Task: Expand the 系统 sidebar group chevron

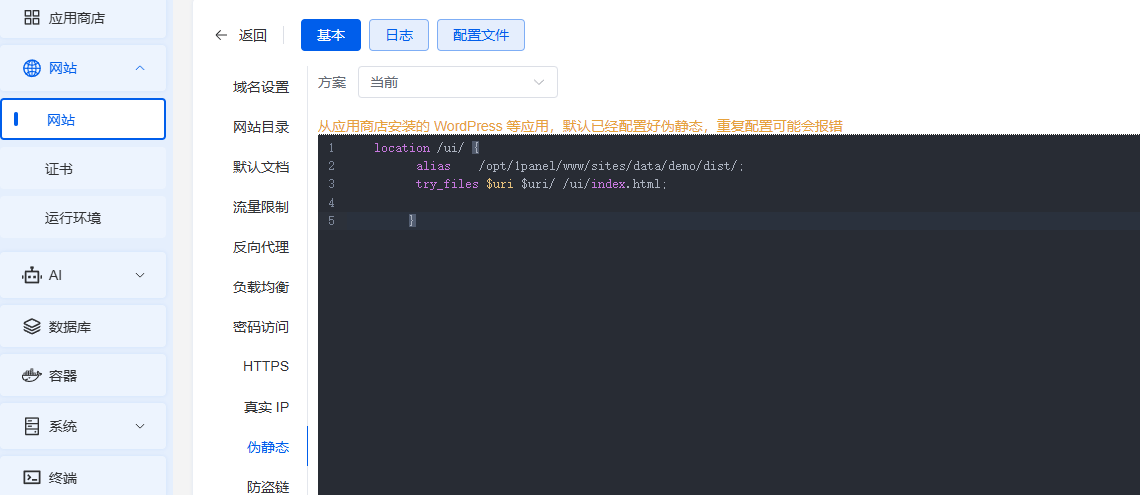Action: (x=140, y=426)
